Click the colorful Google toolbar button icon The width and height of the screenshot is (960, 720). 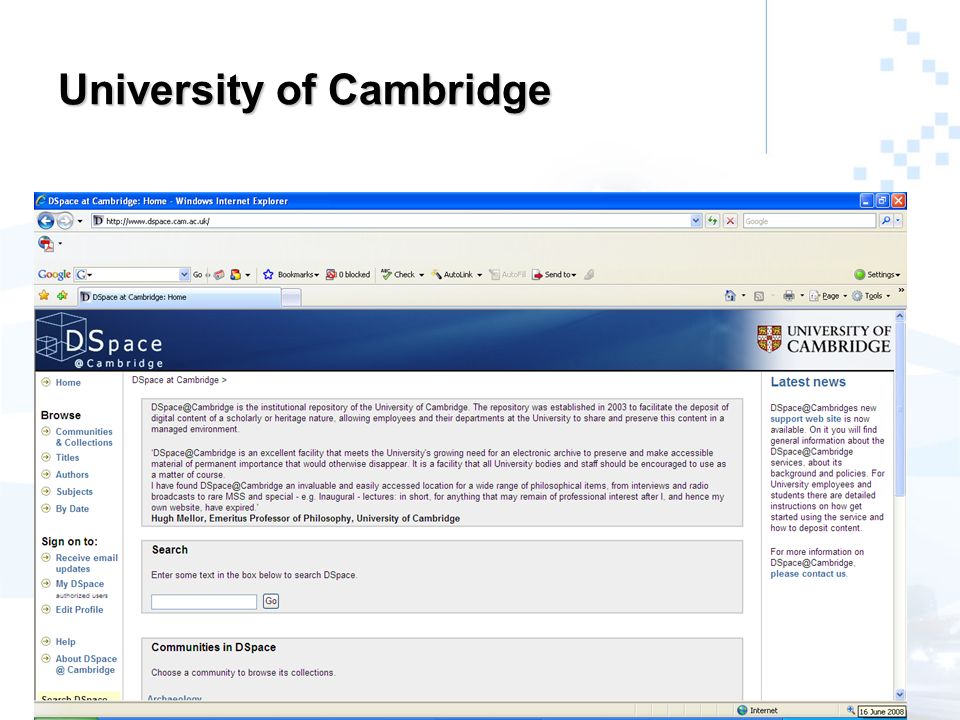click(x=236, y=275)
